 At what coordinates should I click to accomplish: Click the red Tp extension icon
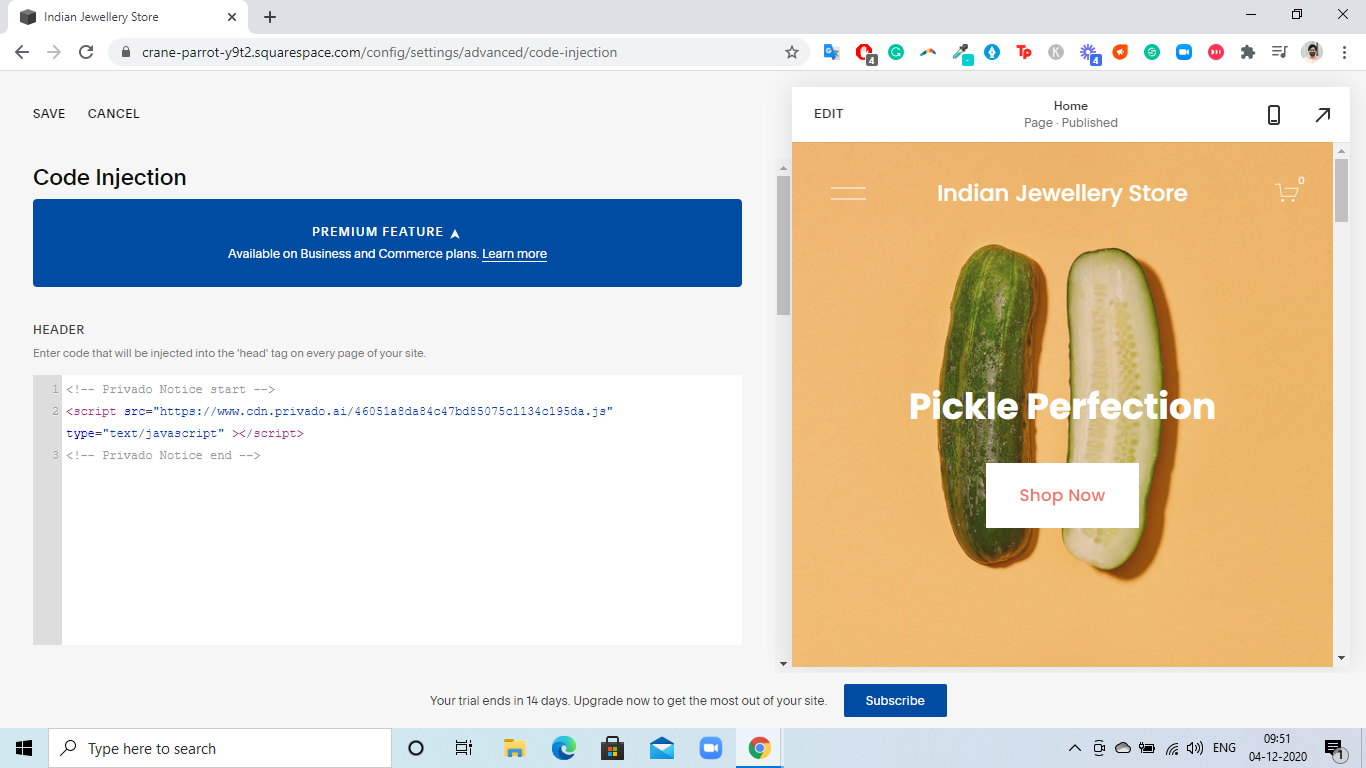[1024, 52]
